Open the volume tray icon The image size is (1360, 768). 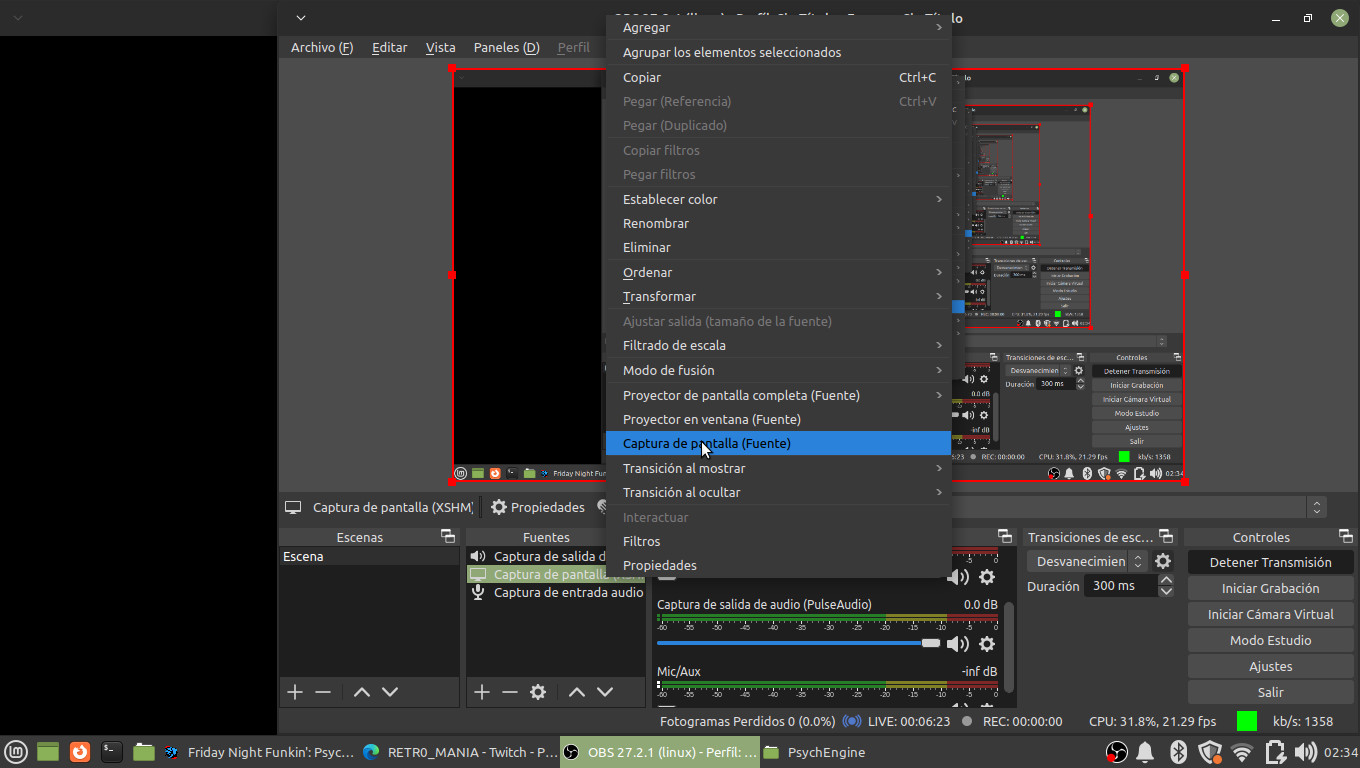pos(1305,752)
